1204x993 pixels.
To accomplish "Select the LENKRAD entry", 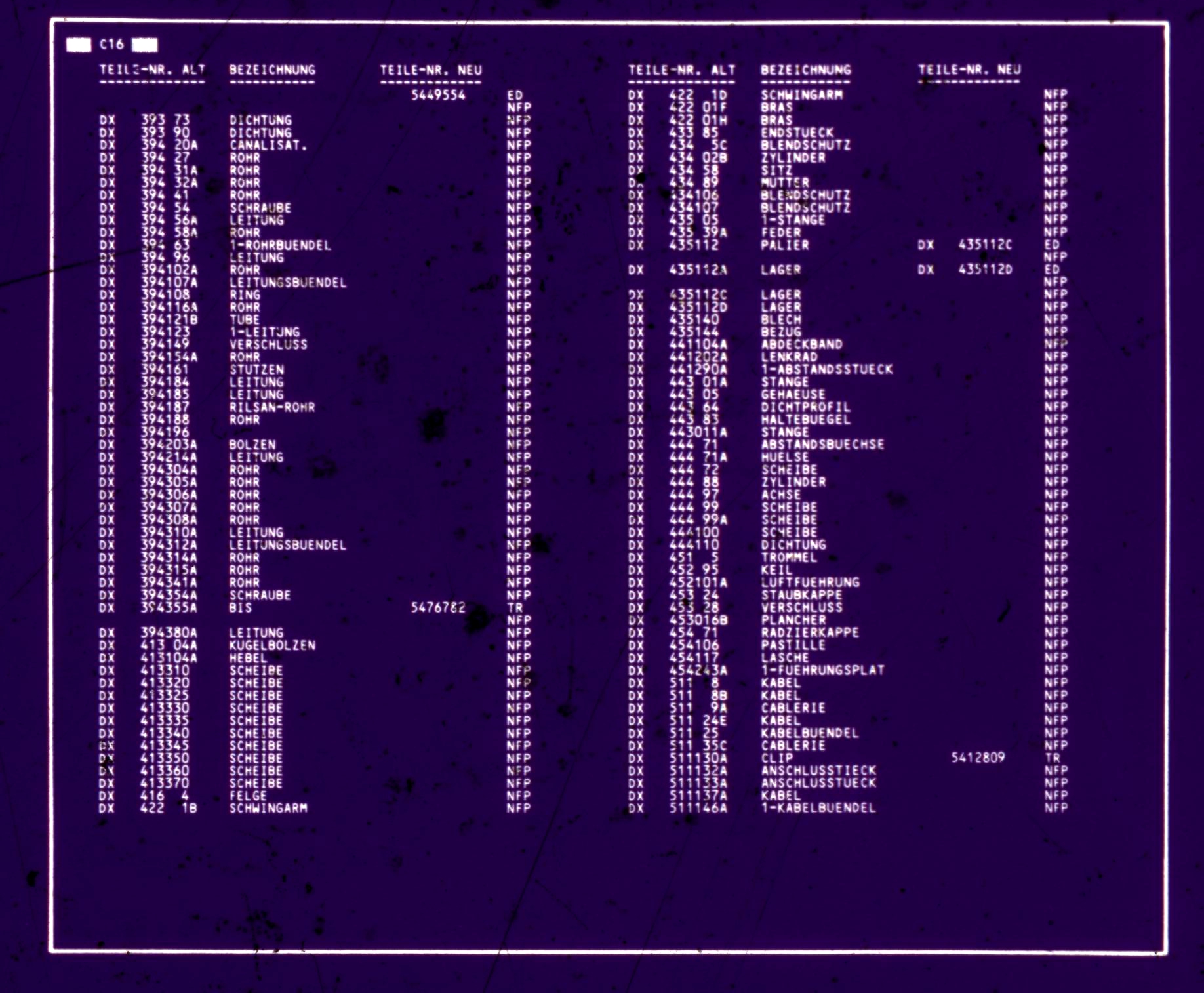I will pos(789,357).
